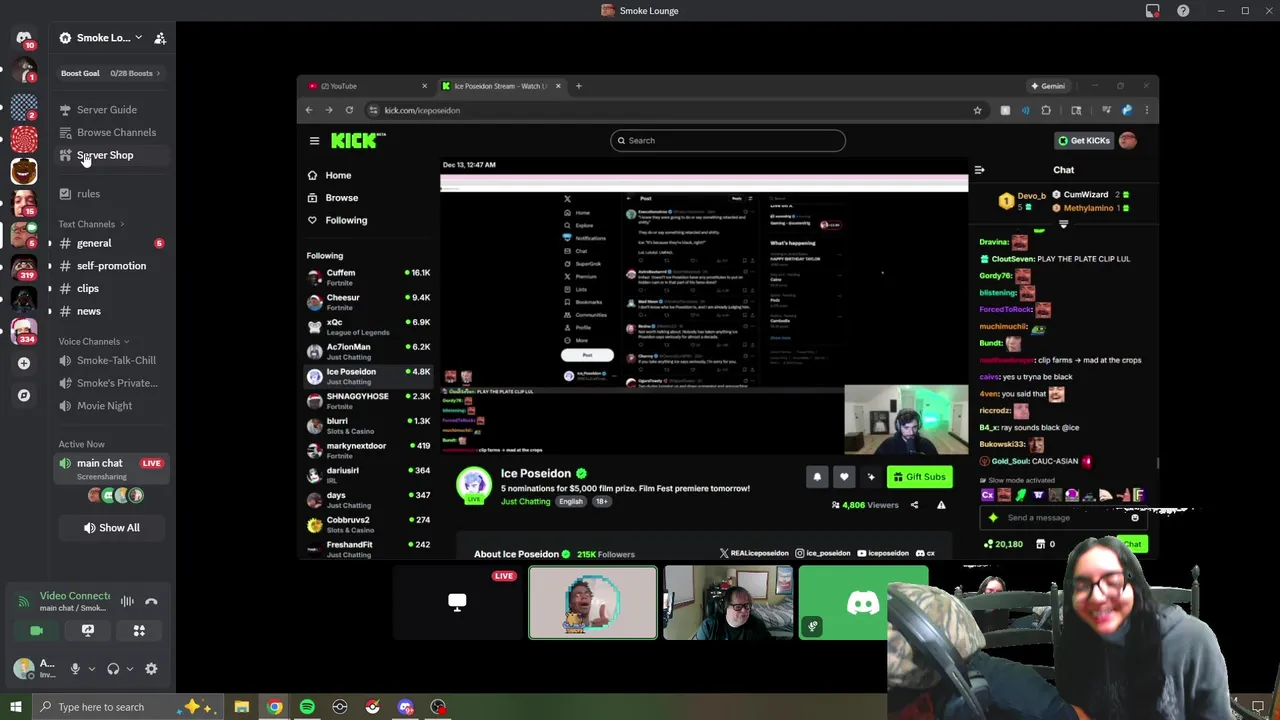Toggle Discord camera on or off
This screenshot has width=1280, height=720.
[36, 631]
